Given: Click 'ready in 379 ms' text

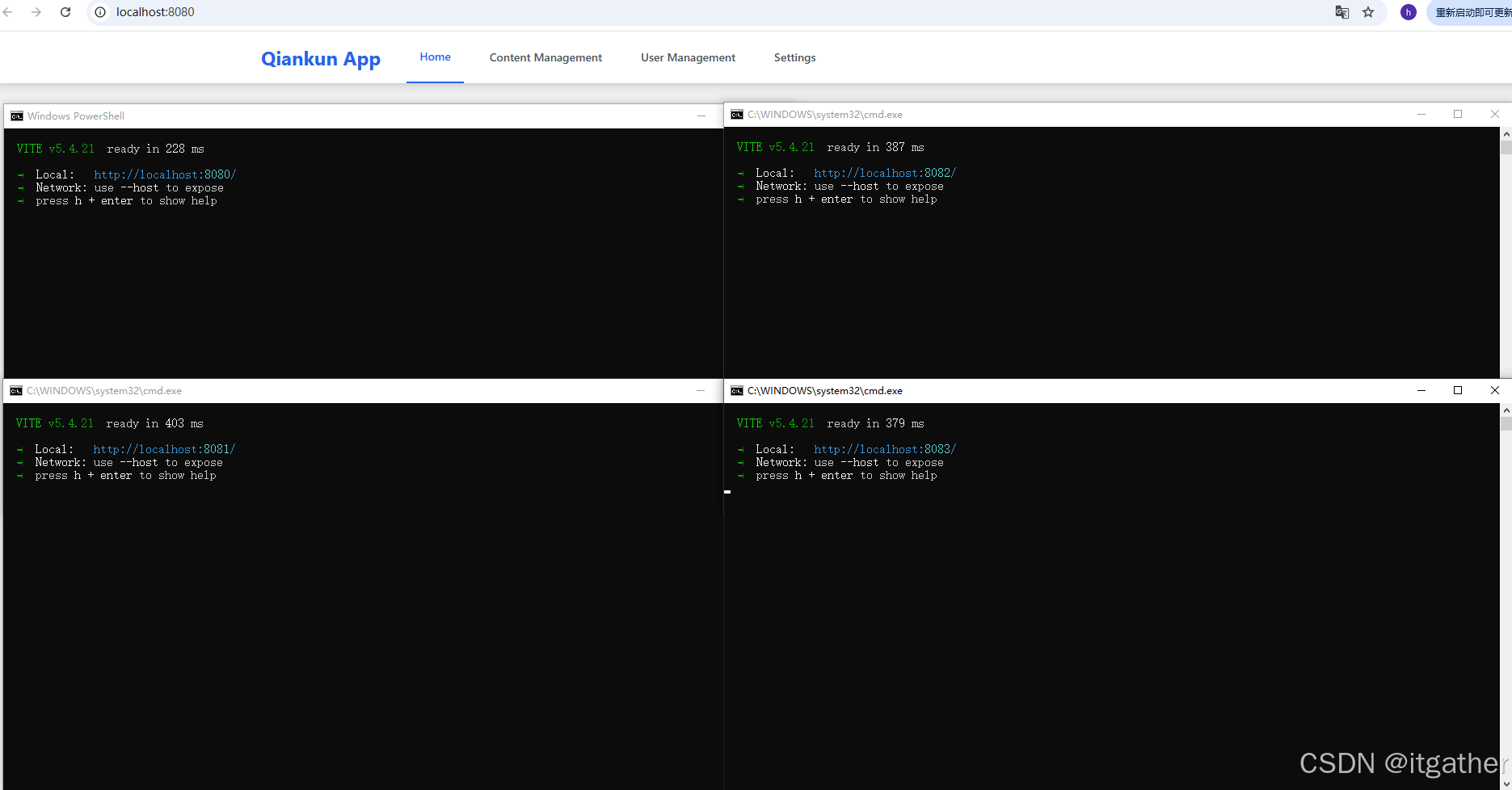Looking at the screenshot, I should tap(875, 423).
